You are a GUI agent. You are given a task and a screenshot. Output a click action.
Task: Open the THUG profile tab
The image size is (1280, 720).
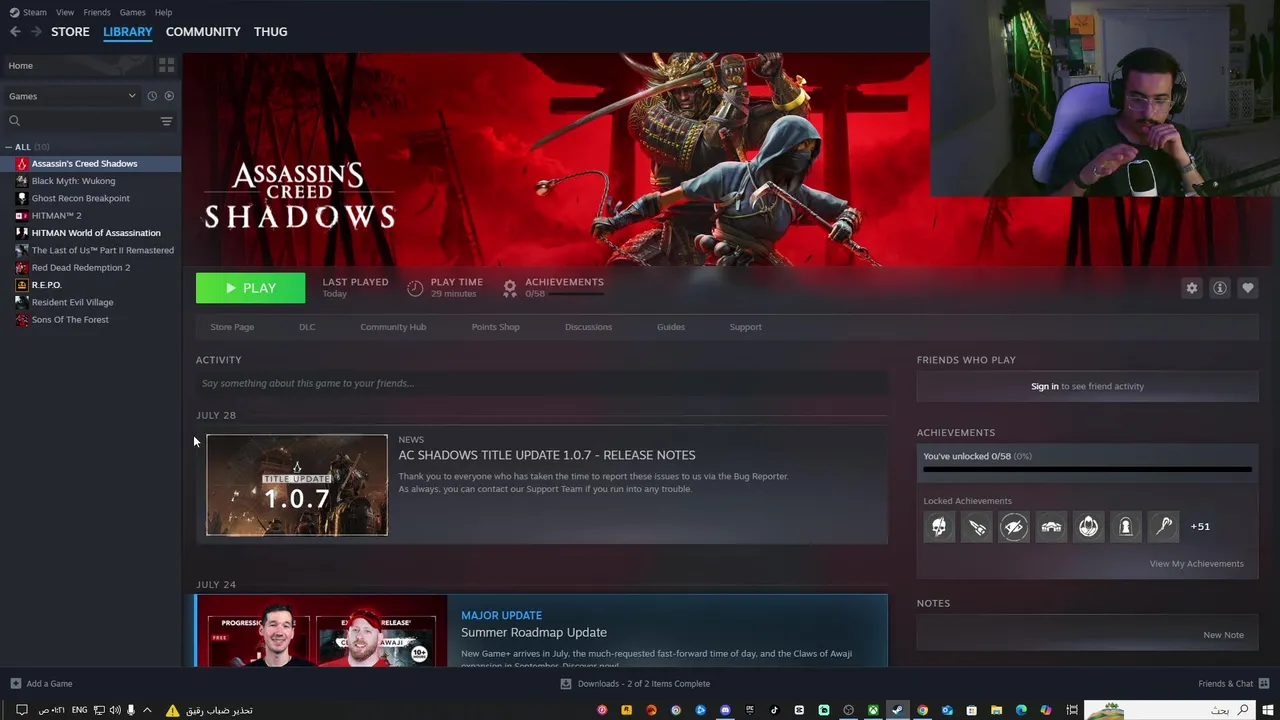click(270, 32)
